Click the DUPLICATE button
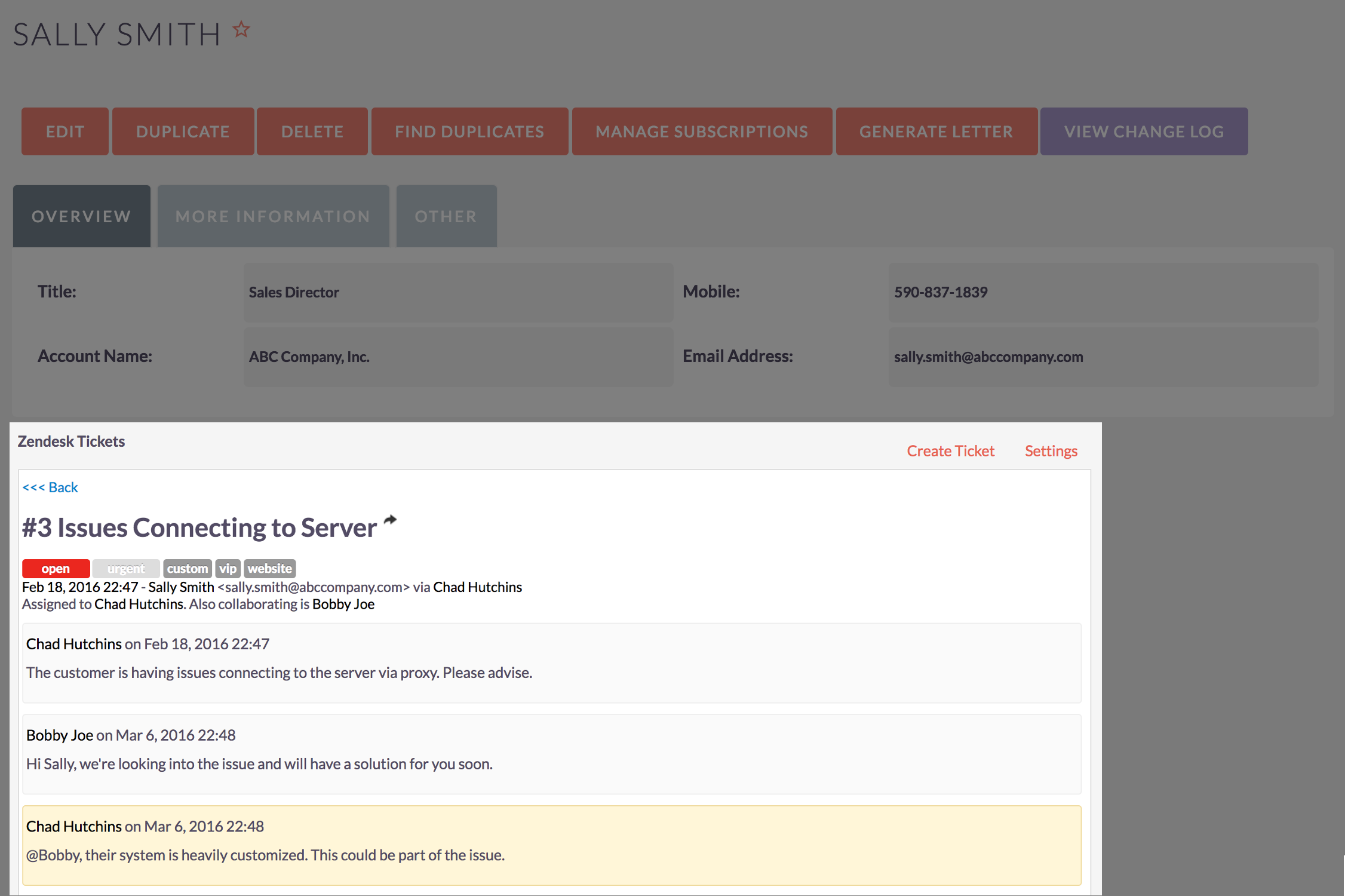The width and height of the screenshot is (1345, 896). click(x=183, y=131)
